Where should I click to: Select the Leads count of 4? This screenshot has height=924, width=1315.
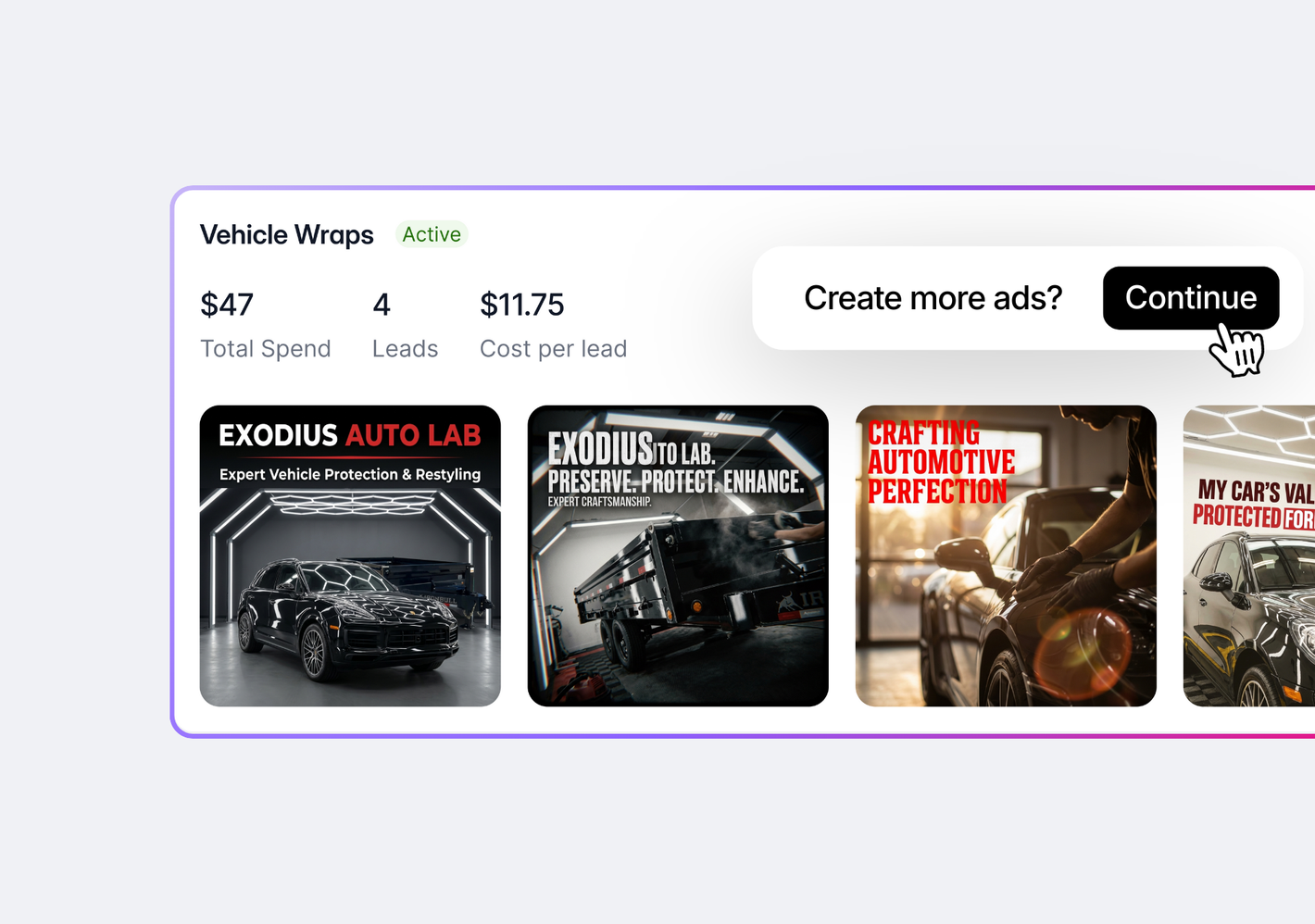pyautogui.click(x=382, y=305)
